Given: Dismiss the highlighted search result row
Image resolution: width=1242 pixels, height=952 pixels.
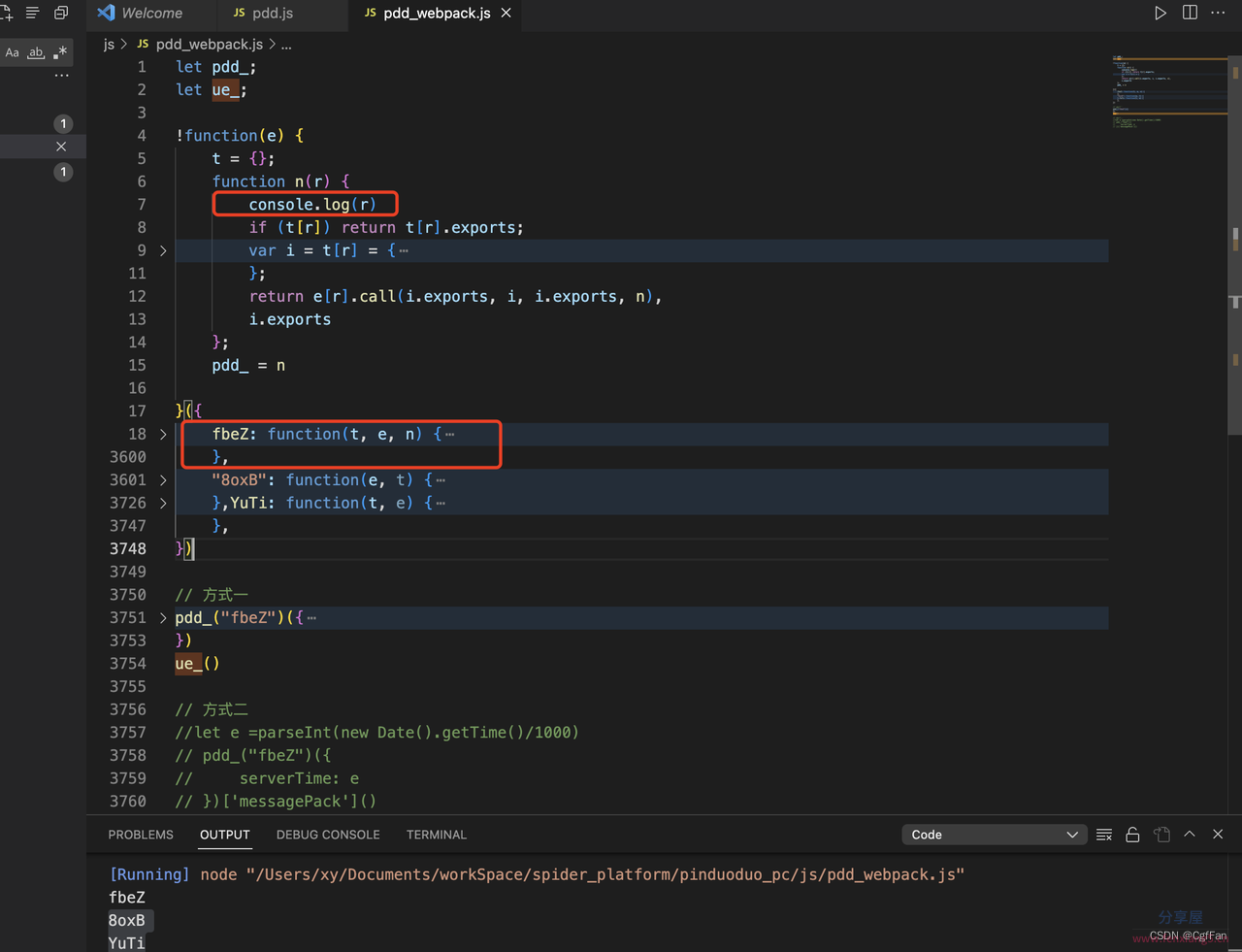Looking at the screenshot, I should tap(61, 147).
